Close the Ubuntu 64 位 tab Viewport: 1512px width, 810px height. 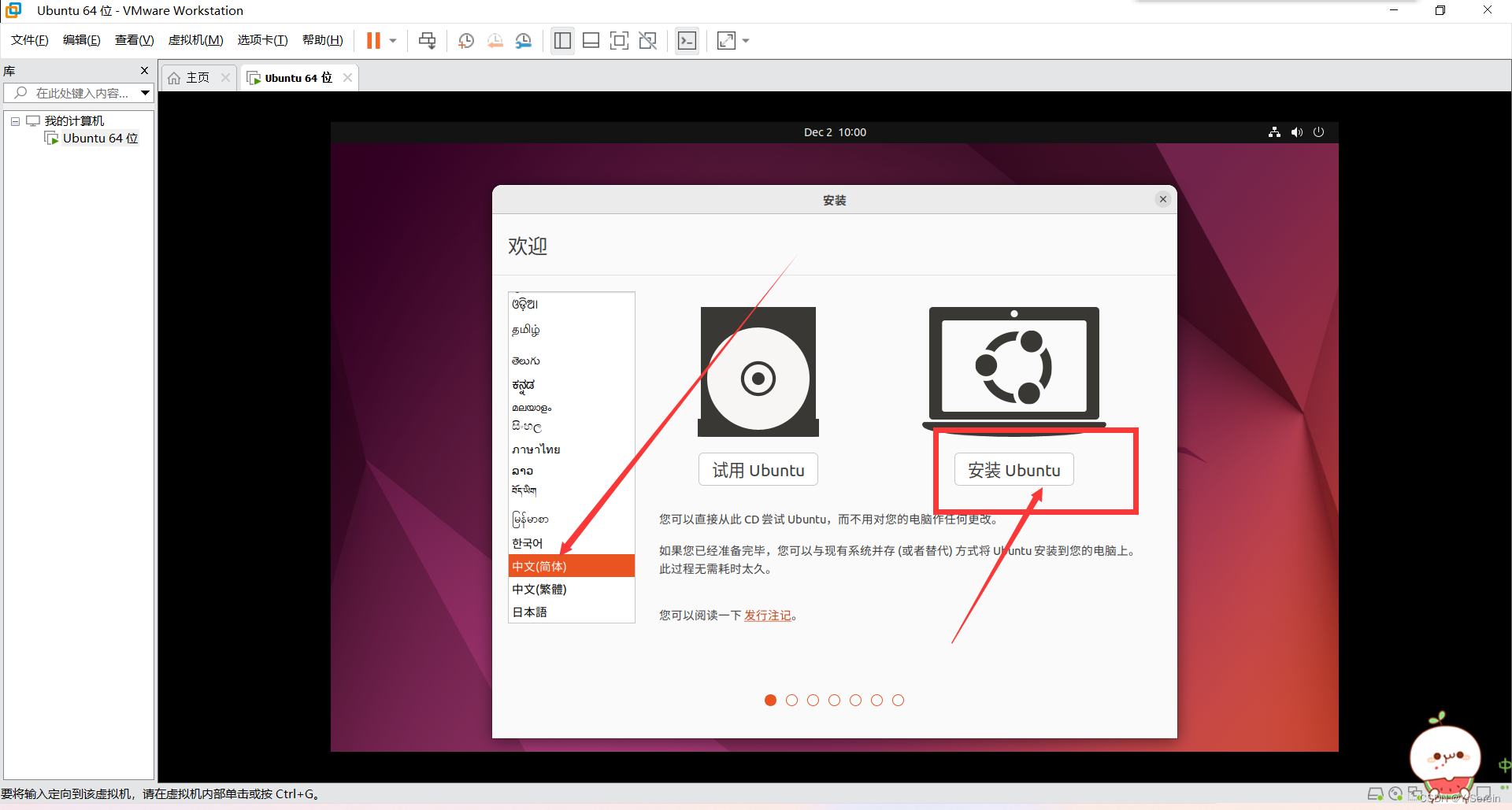tap(347, 77)
